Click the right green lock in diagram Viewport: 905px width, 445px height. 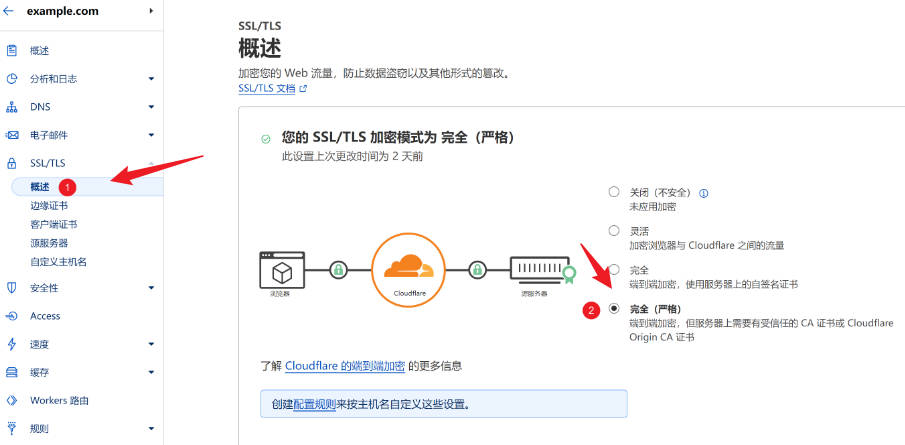(477, 270)
